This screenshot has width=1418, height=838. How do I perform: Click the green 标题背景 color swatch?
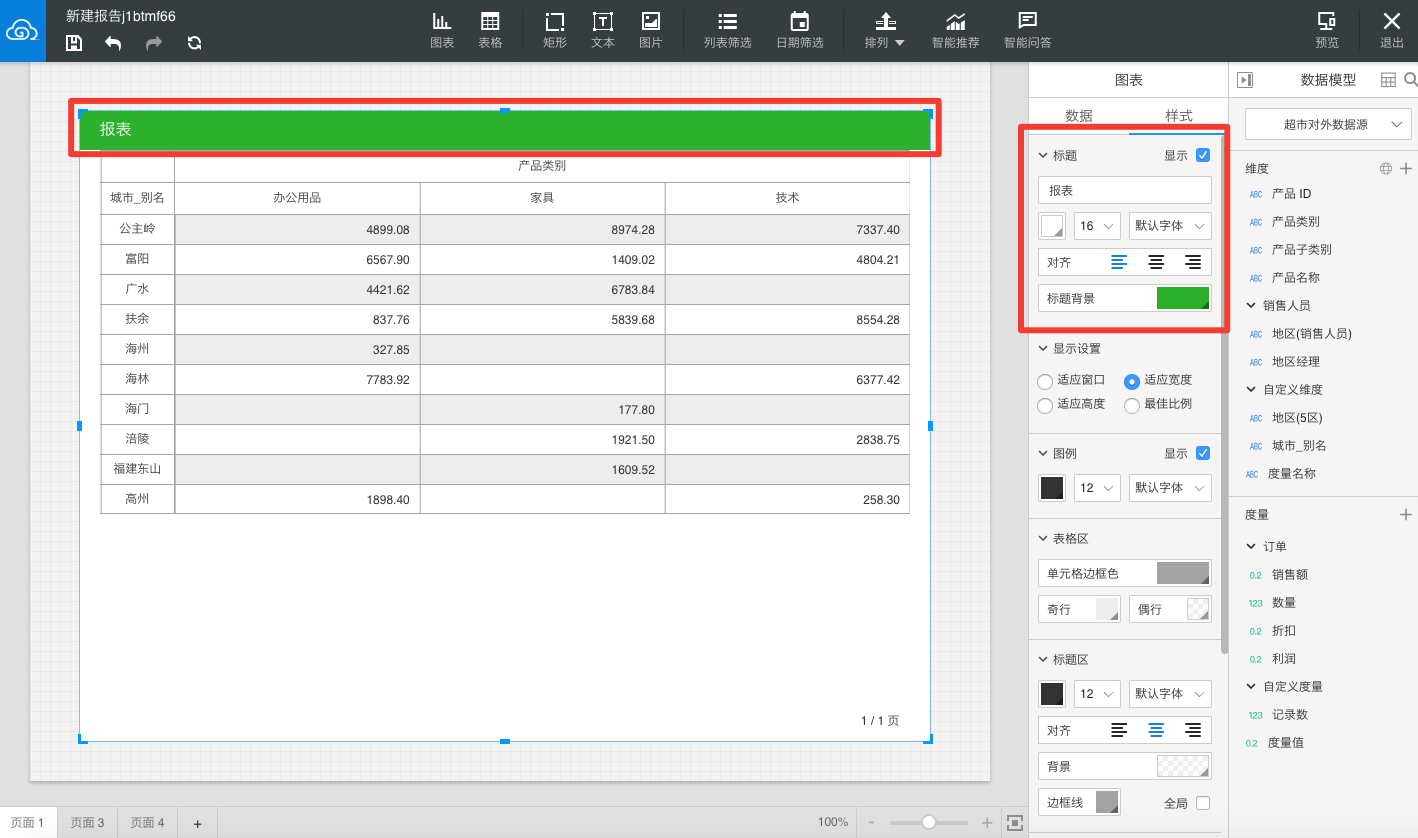click(x=1183, y=298)
